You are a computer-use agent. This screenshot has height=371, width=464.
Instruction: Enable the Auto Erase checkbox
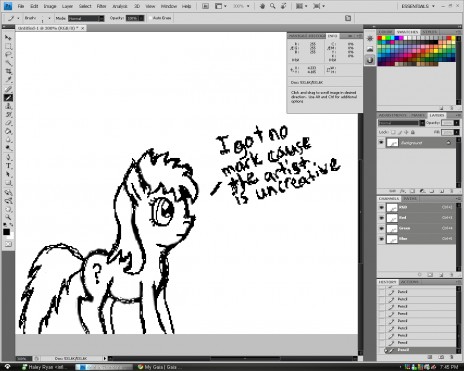click(150, 18)
